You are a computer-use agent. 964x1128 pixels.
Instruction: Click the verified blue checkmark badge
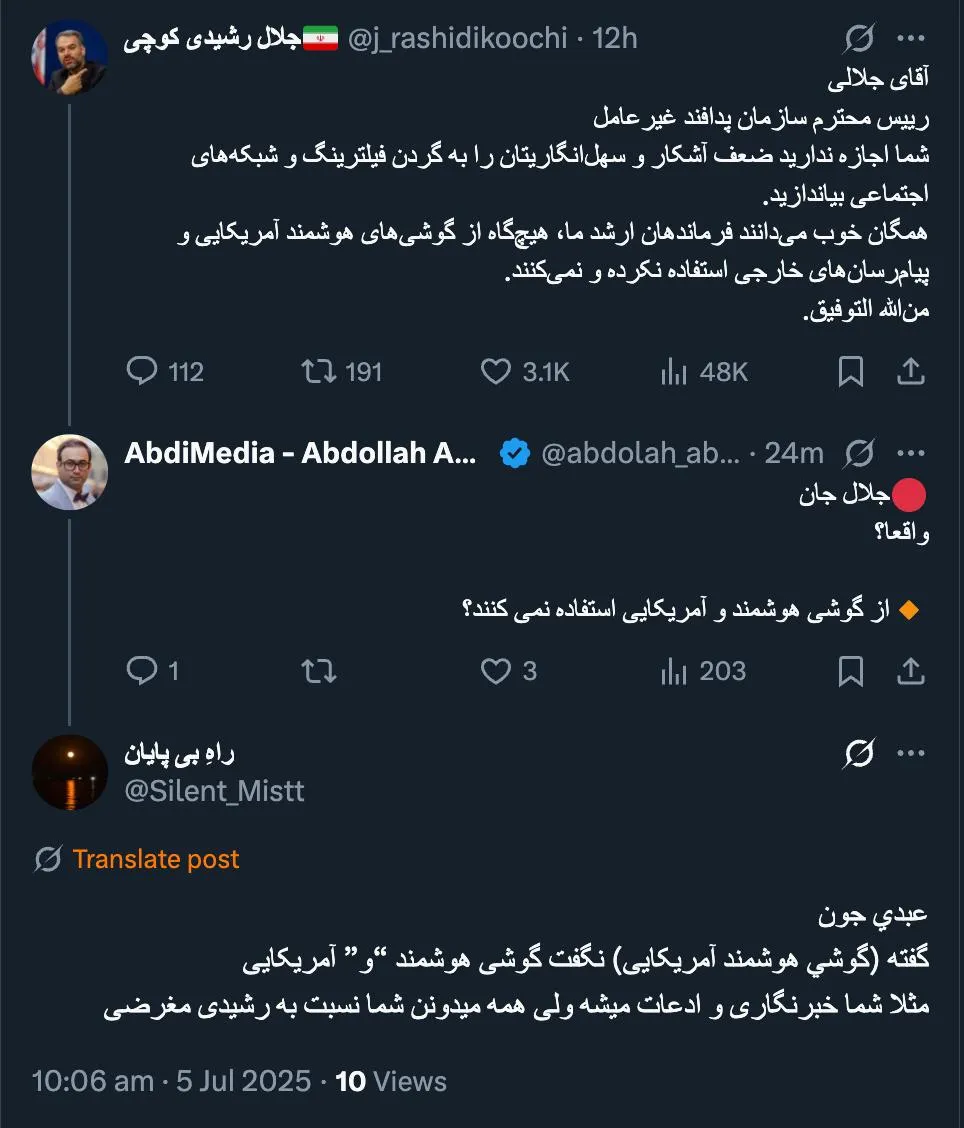(x=513, y=452)
